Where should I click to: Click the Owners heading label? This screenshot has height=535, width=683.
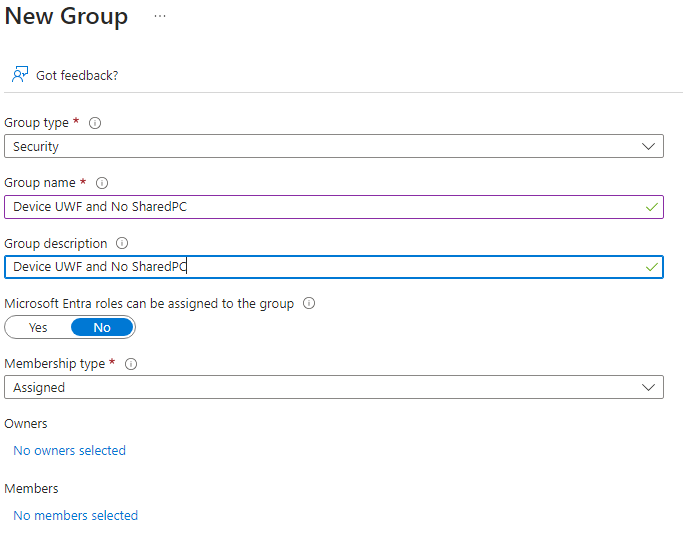pyautogui.click(x=26, y=423)
